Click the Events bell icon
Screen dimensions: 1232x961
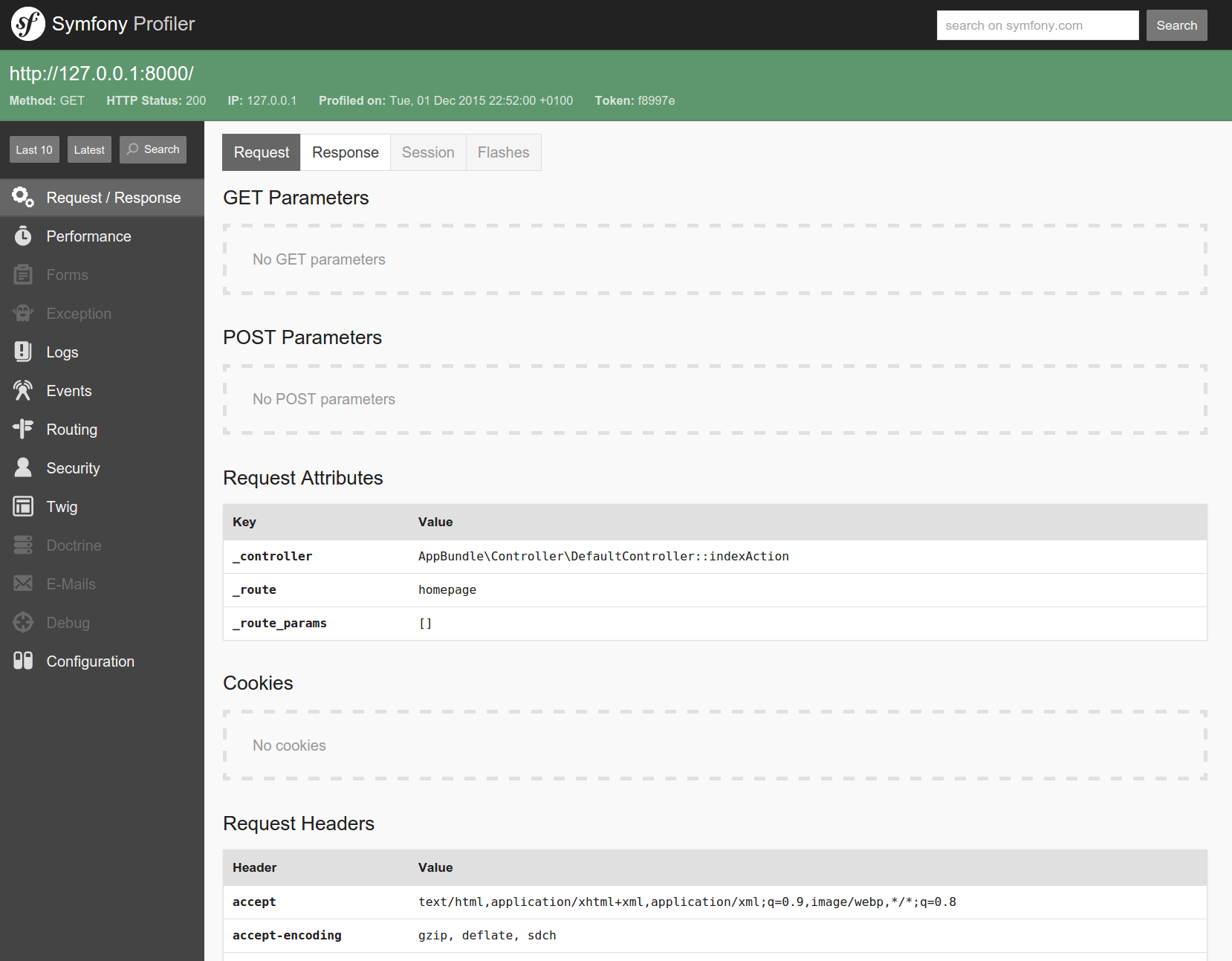pos(23,390)
